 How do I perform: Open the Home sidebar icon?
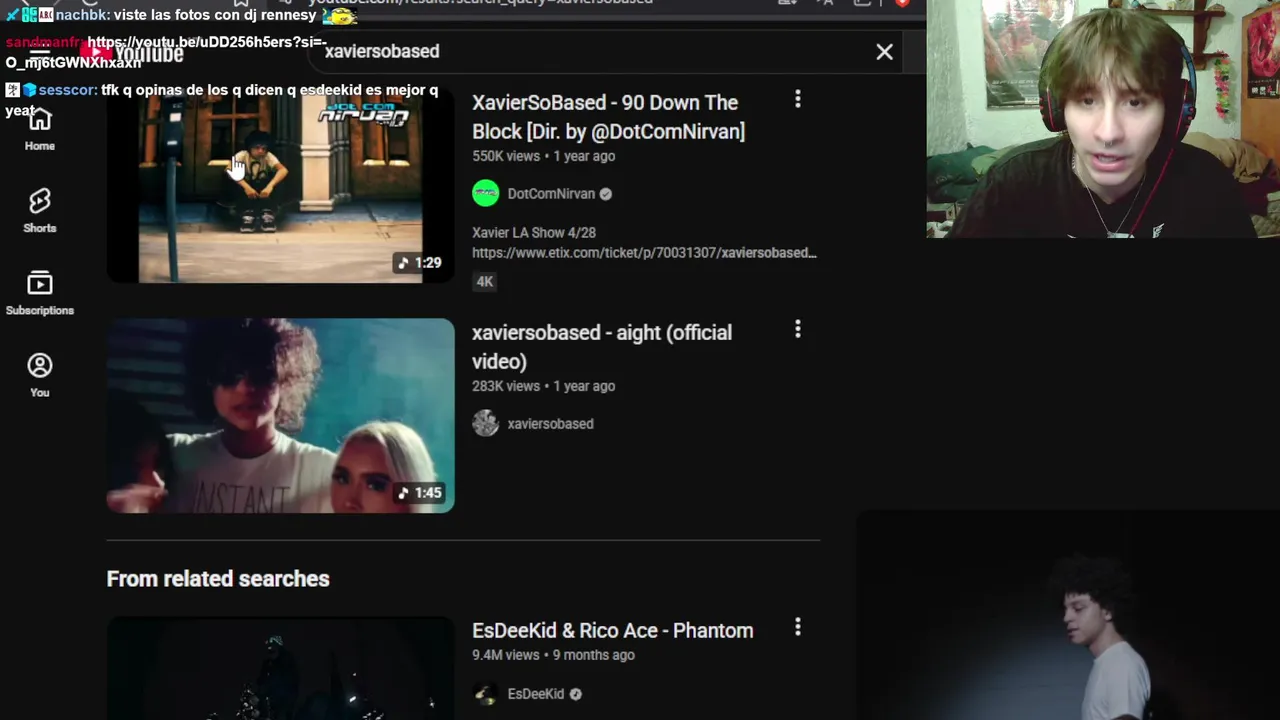pyautogui.click(x=39, y=129)
